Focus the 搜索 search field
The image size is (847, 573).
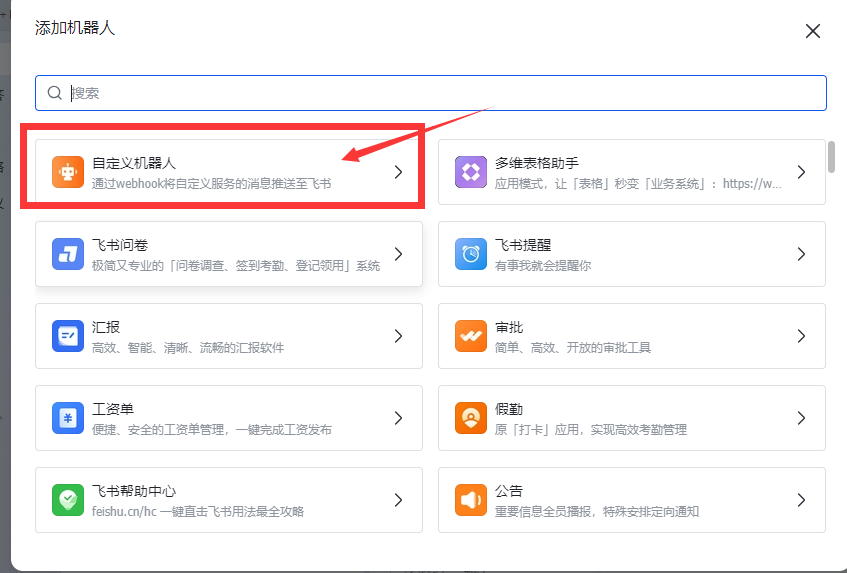pyautogui.click(x=431, y=93)
